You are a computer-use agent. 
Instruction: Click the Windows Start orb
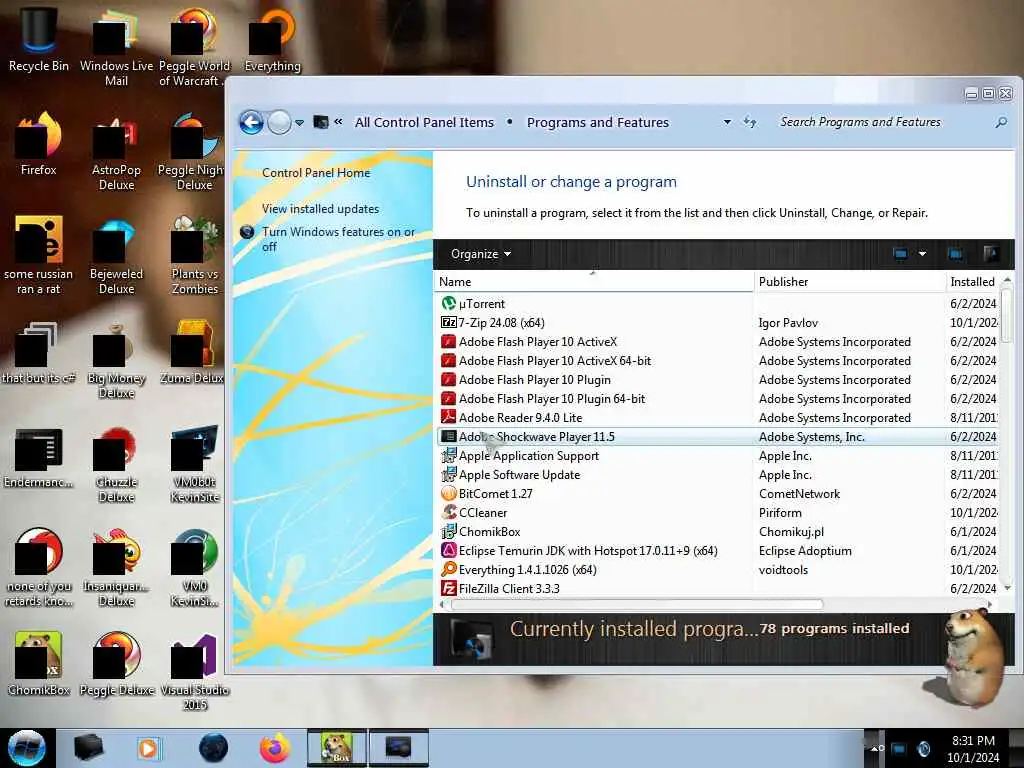26,748
